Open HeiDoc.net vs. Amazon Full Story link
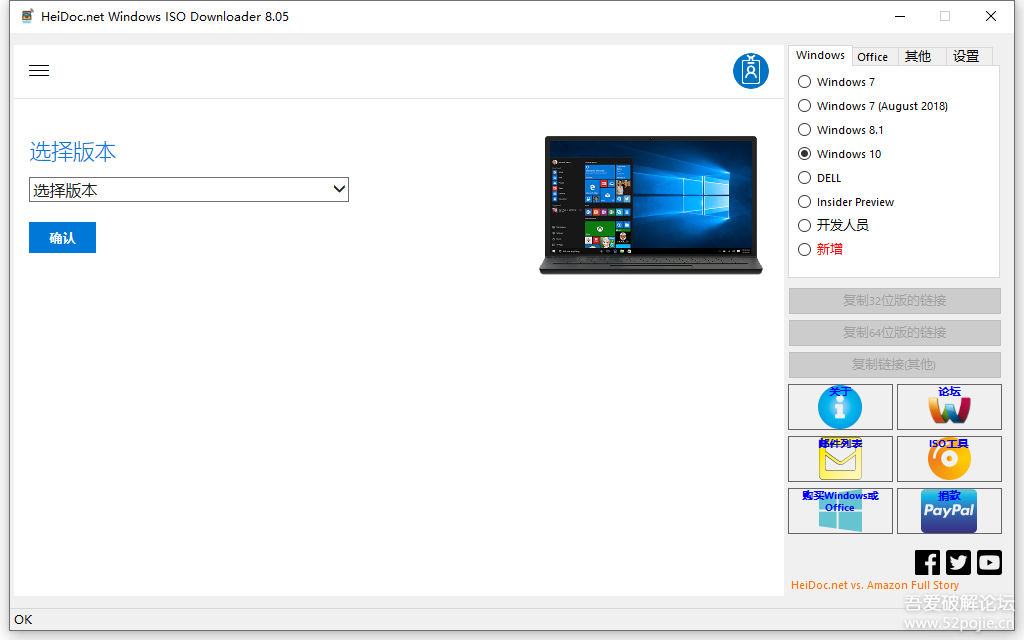 875,585
